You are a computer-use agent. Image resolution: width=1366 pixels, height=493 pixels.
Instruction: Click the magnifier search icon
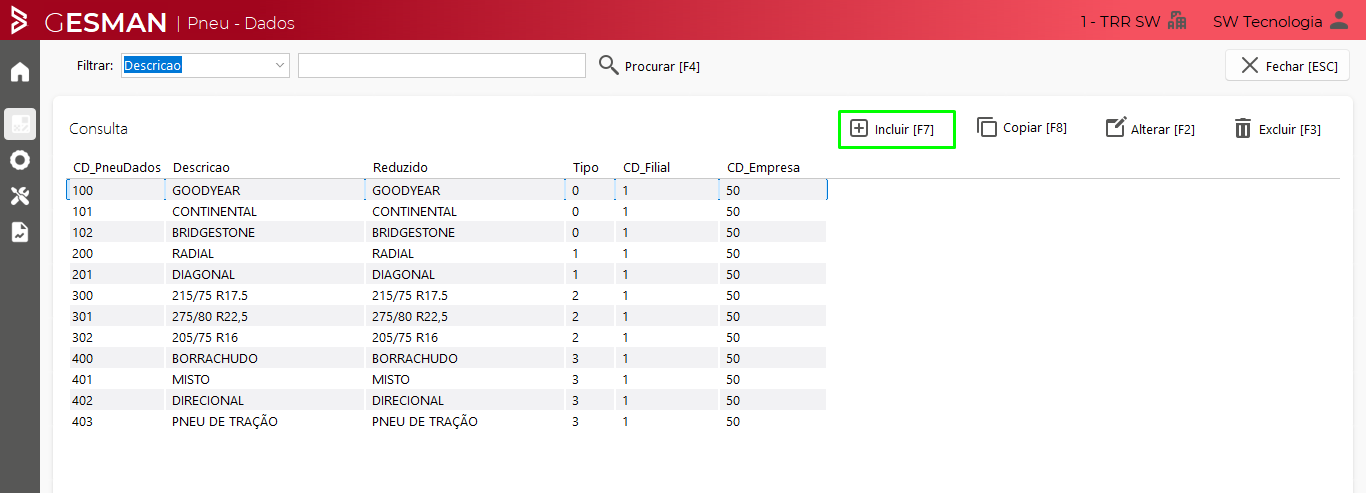pos(609,65)
